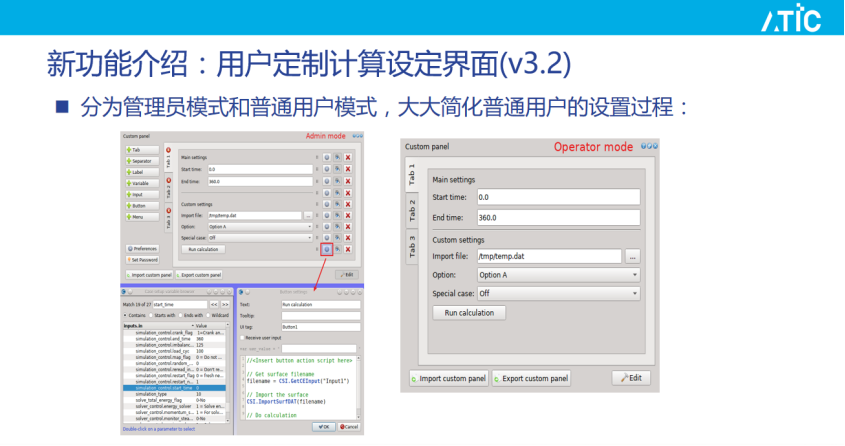Open Option A dropdown in Admin mode panel
The height and width of the screenshot is (446, 845).
[x=260, y=227]
